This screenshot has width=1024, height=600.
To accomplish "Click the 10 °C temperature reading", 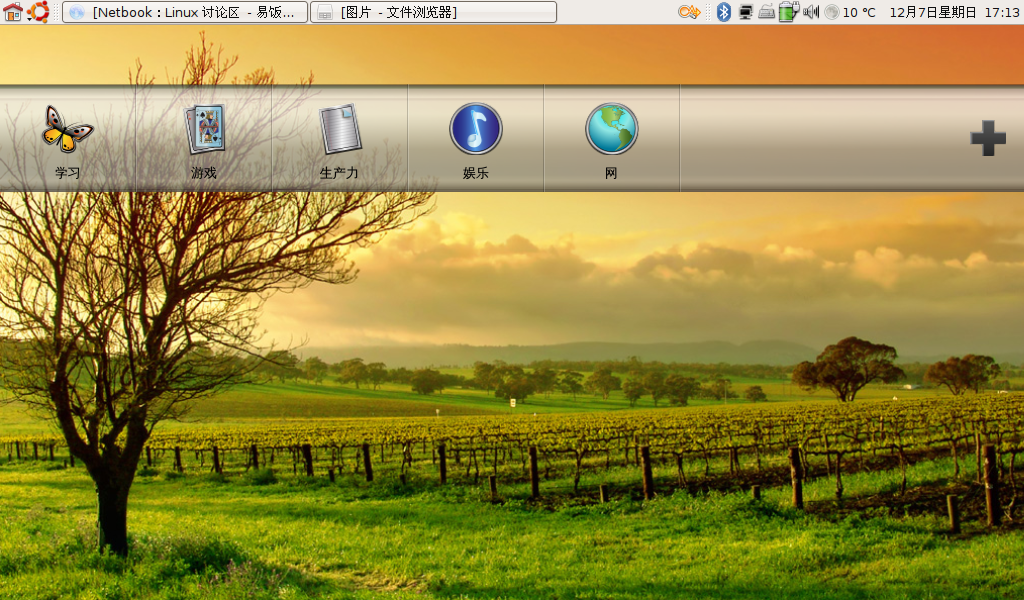I will 859,12.
